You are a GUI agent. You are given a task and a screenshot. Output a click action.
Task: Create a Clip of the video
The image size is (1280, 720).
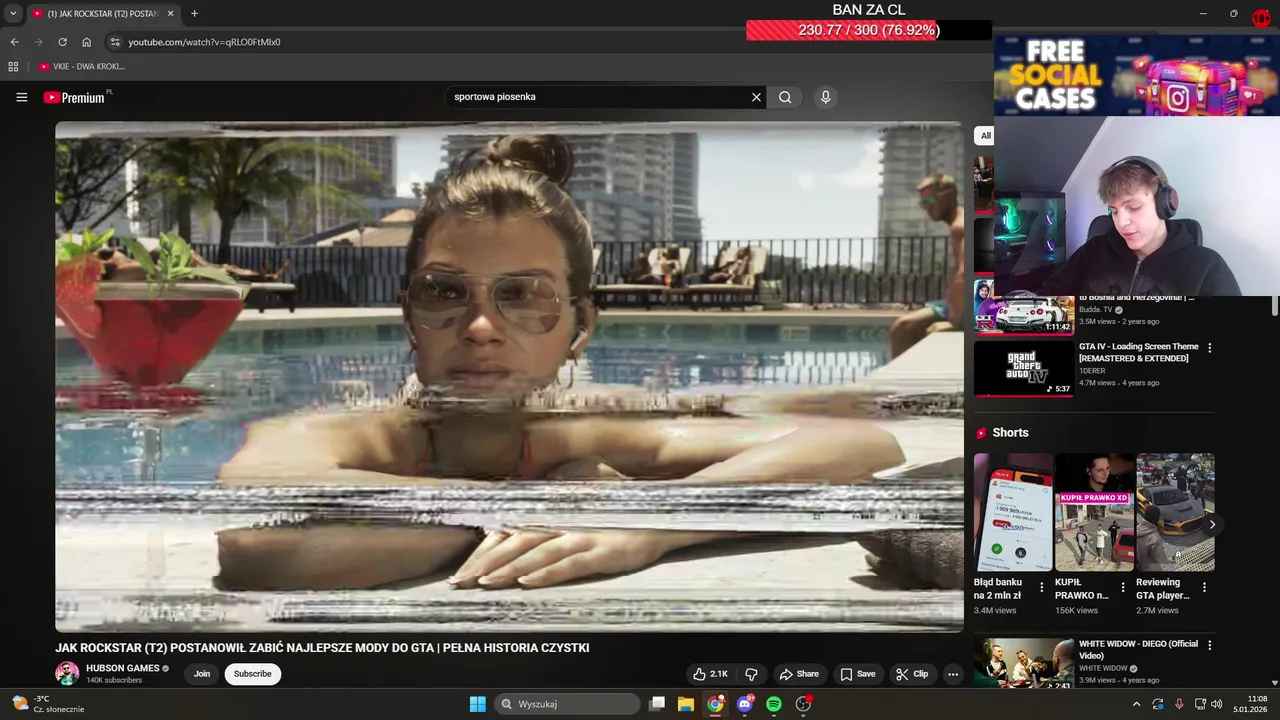(x=912, y=674)
